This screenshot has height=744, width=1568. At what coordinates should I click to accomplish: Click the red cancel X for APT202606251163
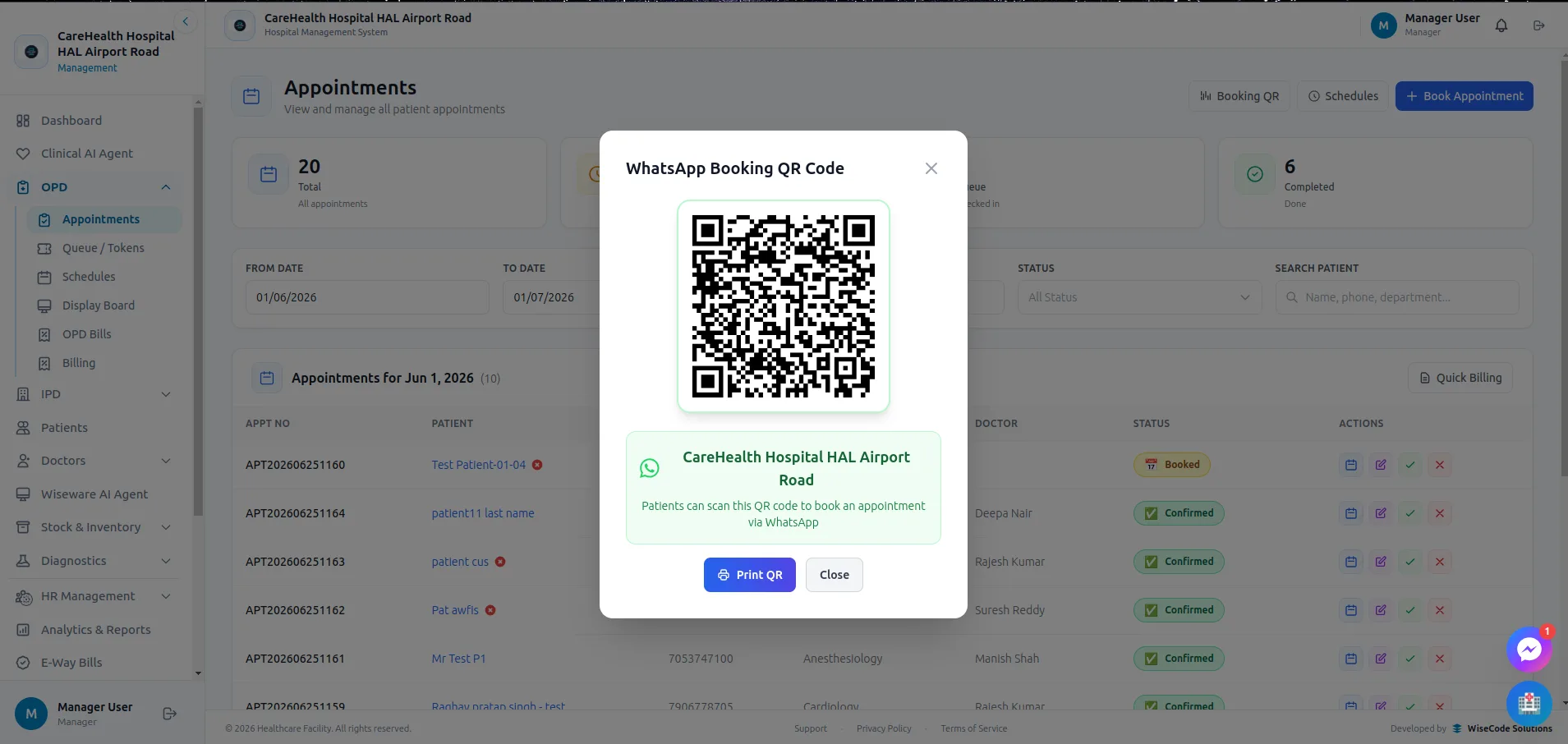(x=1440, y=562)
